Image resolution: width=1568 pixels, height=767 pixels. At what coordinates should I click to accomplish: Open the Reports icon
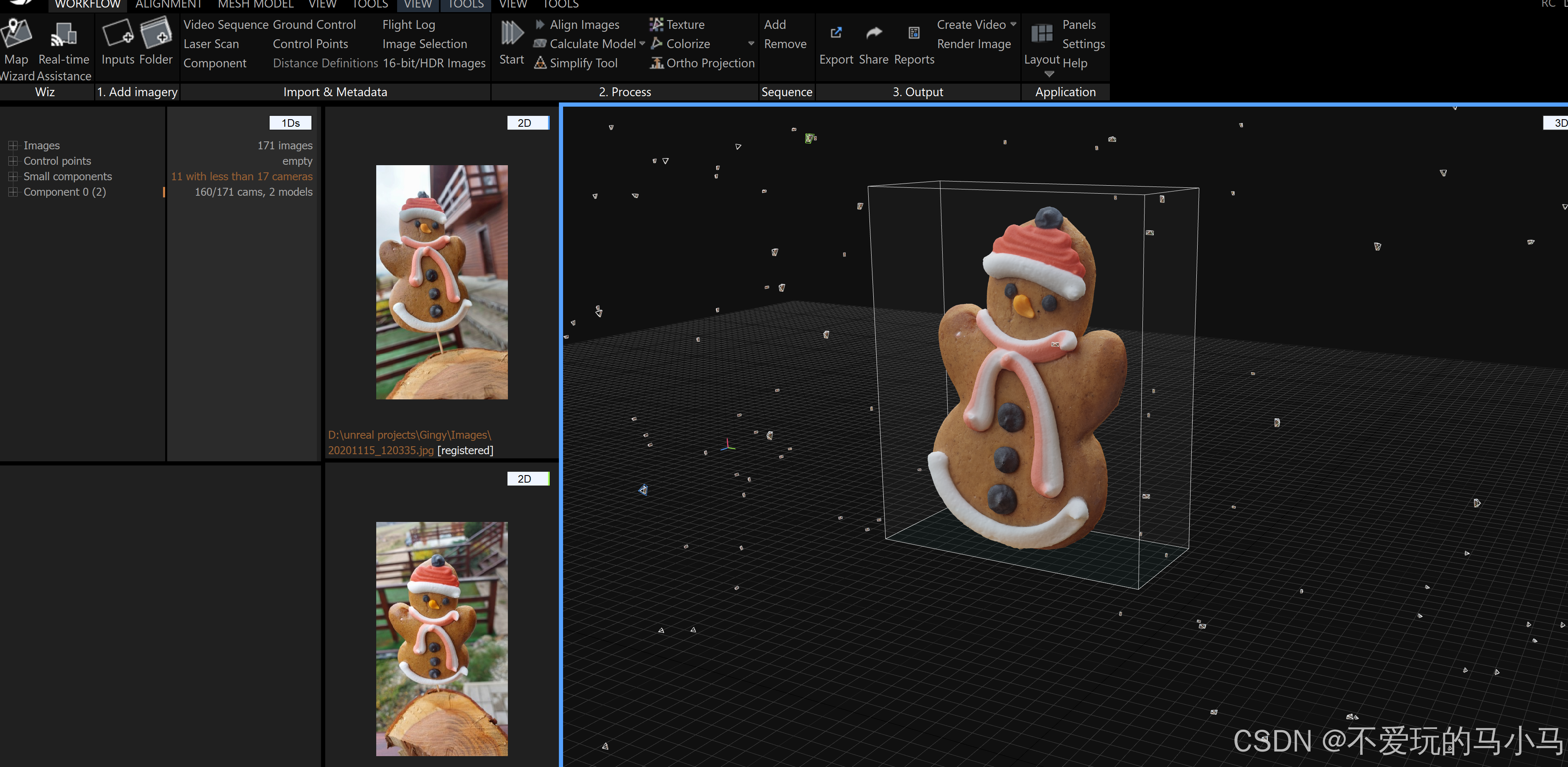914,33
